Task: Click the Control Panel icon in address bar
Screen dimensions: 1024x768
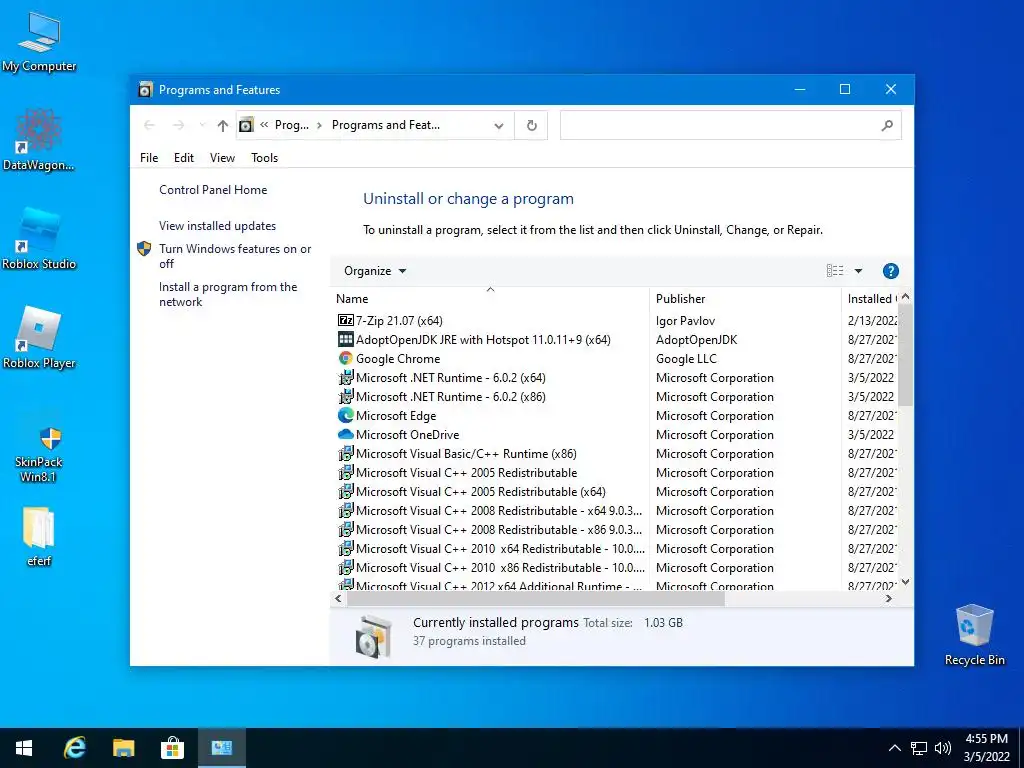Action: point(246,125)
